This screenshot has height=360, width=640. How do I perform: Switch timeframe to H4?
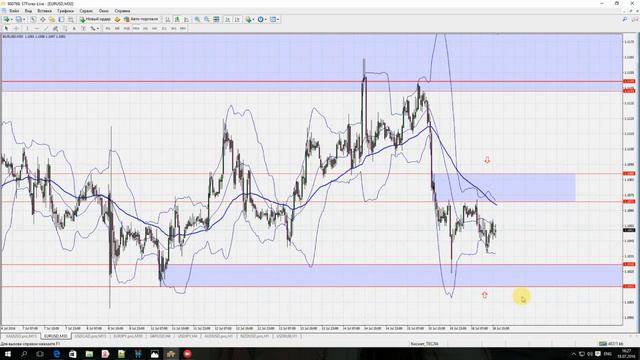pyautogui.click(x=155, y=29)
